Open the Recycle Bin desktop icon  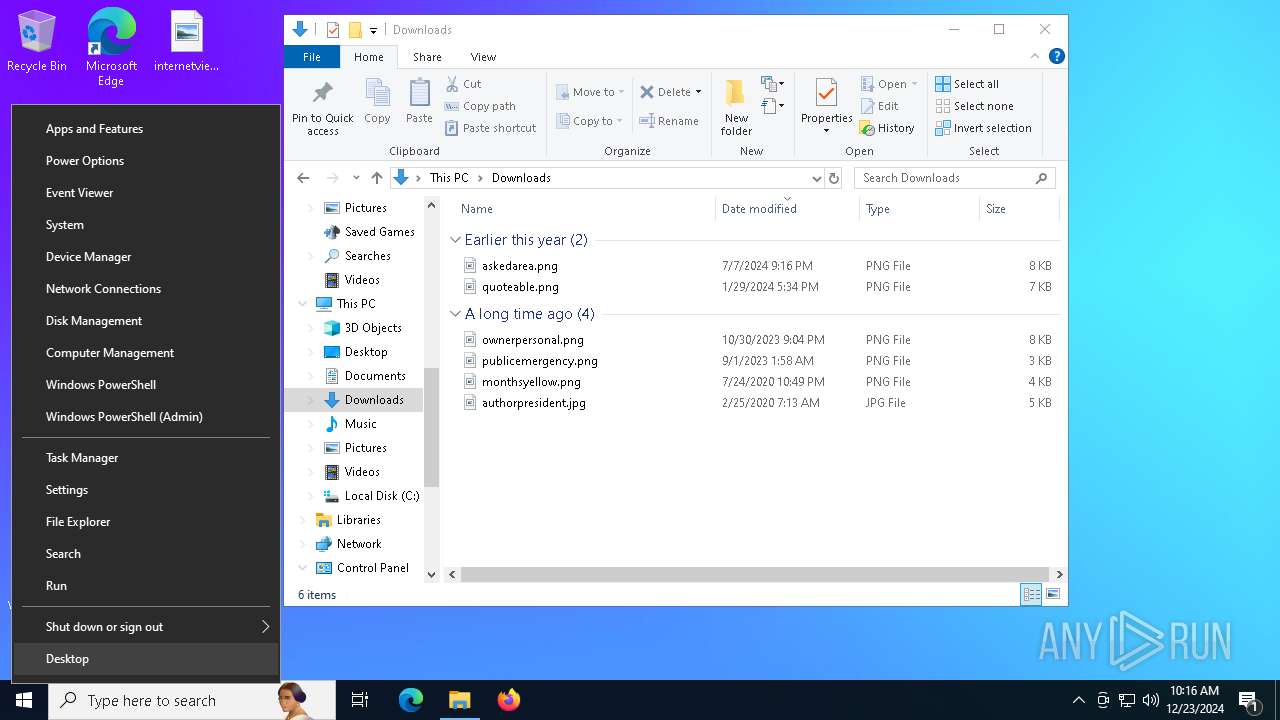coord(37,42)
